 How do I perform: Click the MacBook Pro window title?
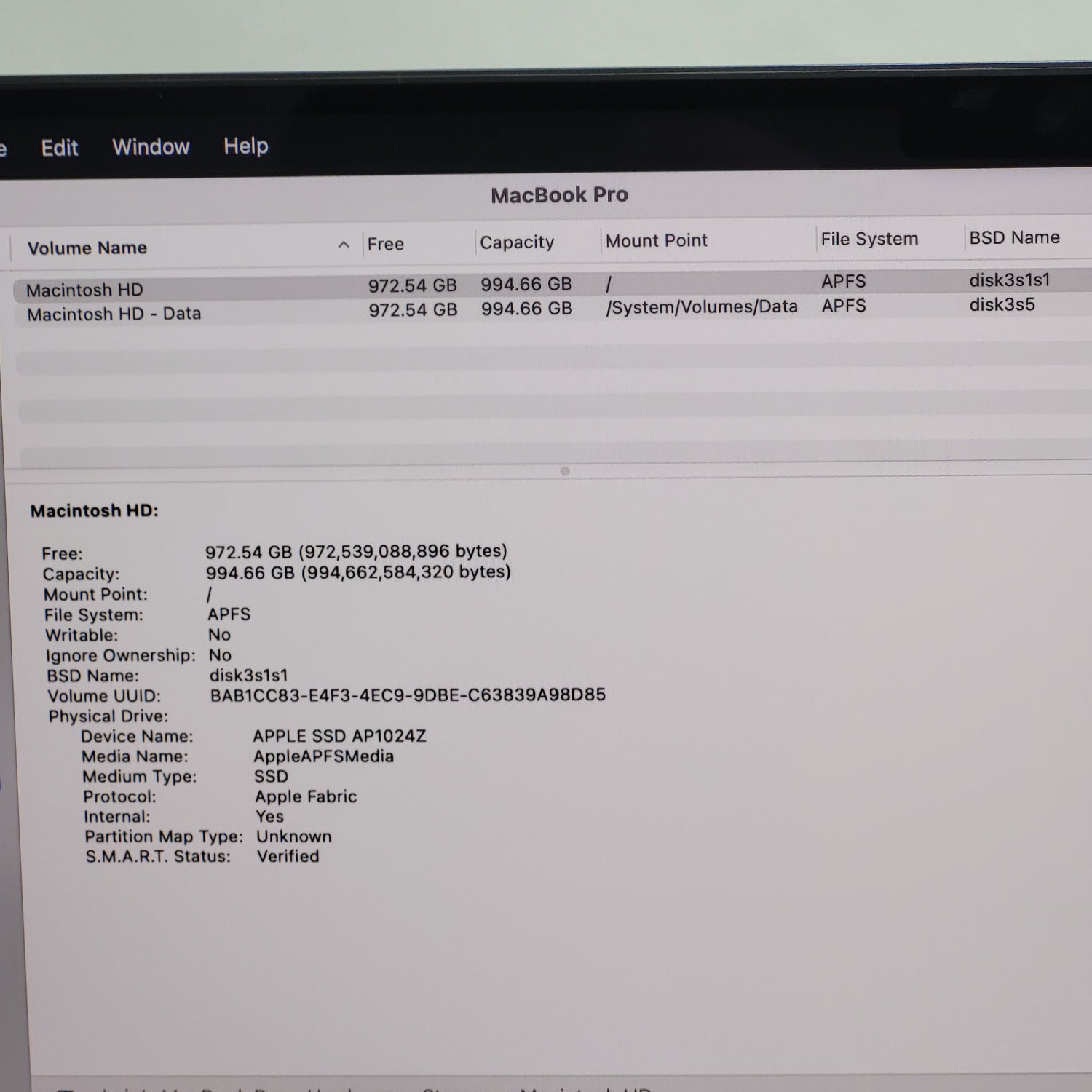(559, 195)
